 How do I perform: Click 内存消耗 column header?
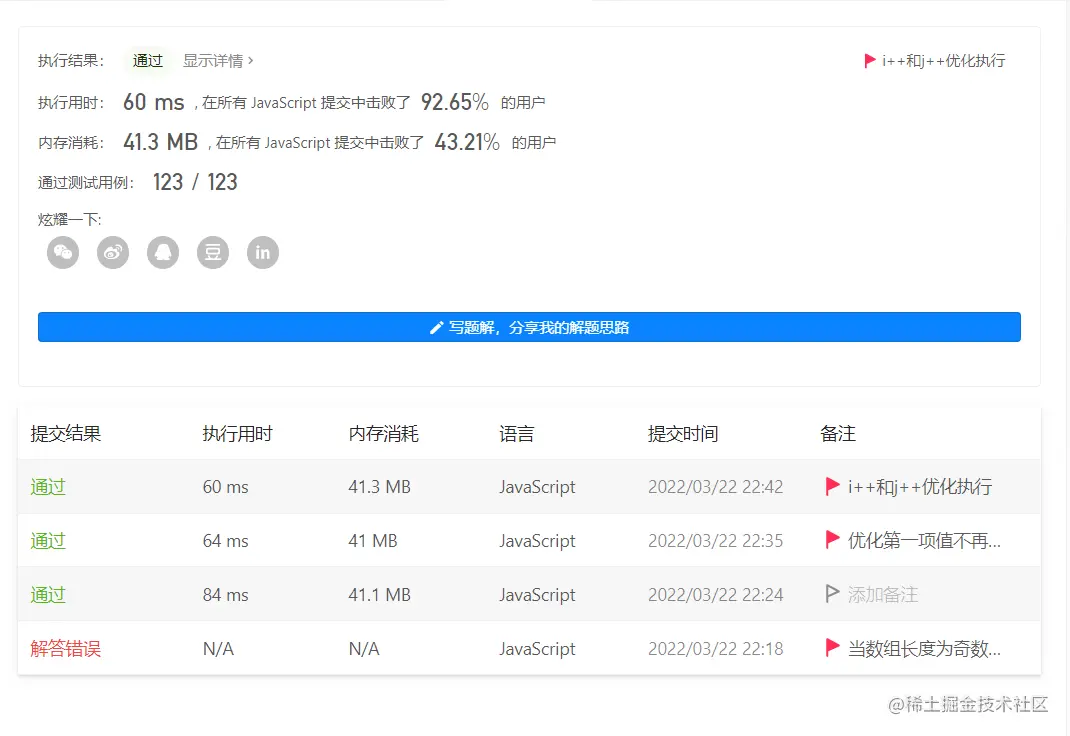coord(384,434)
